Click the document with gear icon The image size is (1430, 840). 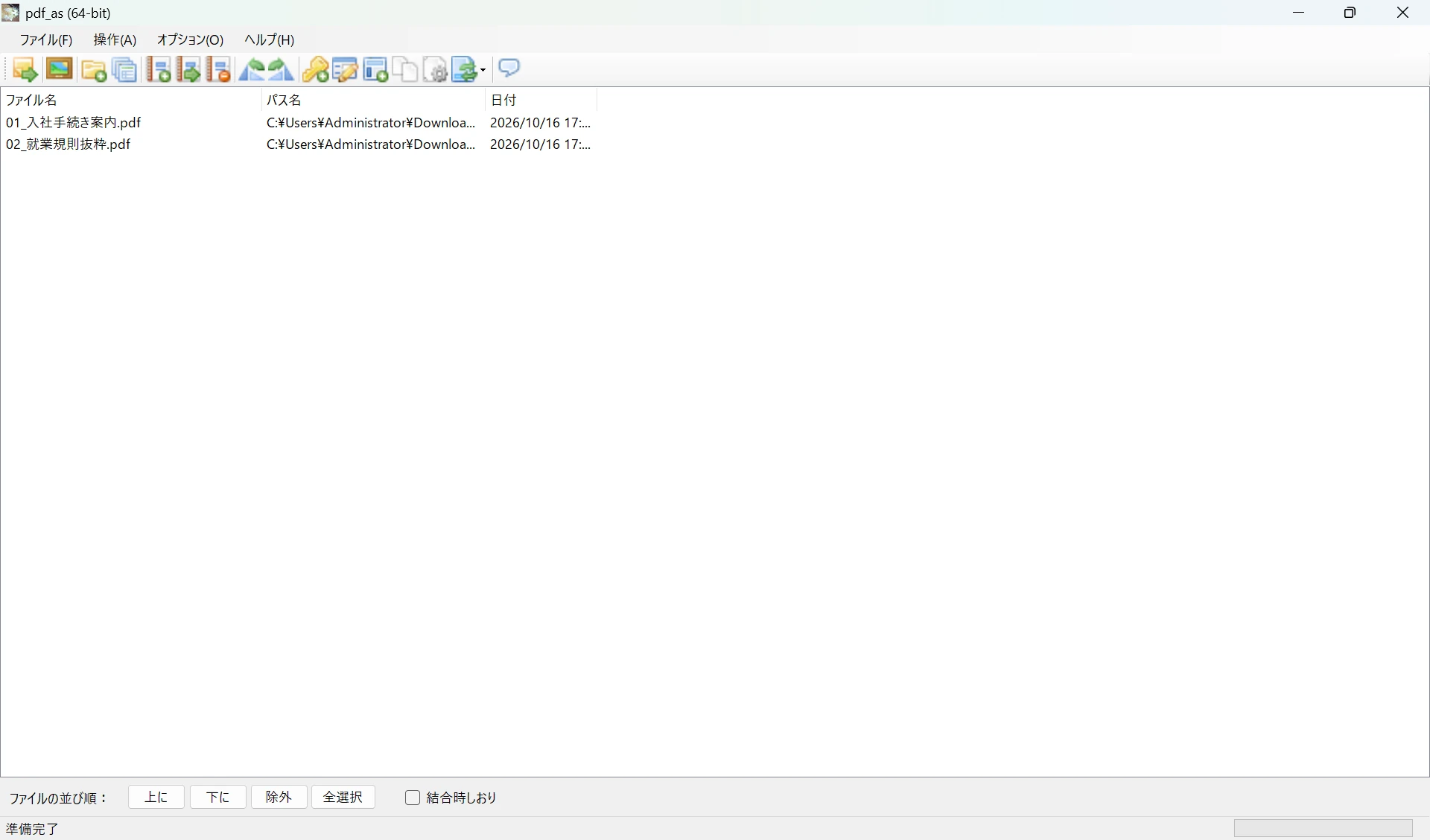pos(436,70)
